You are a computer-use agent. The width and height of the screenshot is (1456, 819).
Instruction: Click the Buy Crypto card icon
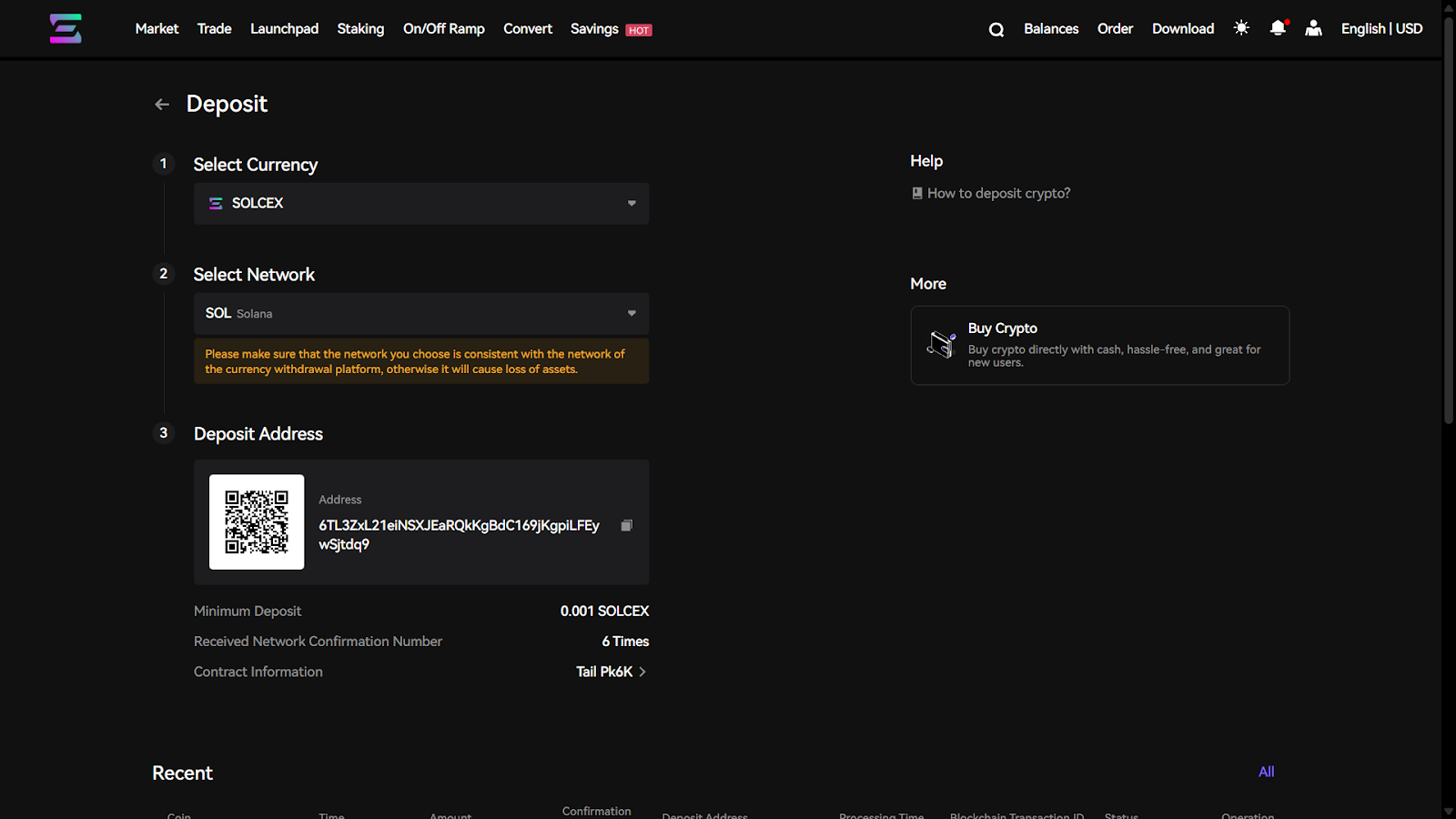click(941, 345)
